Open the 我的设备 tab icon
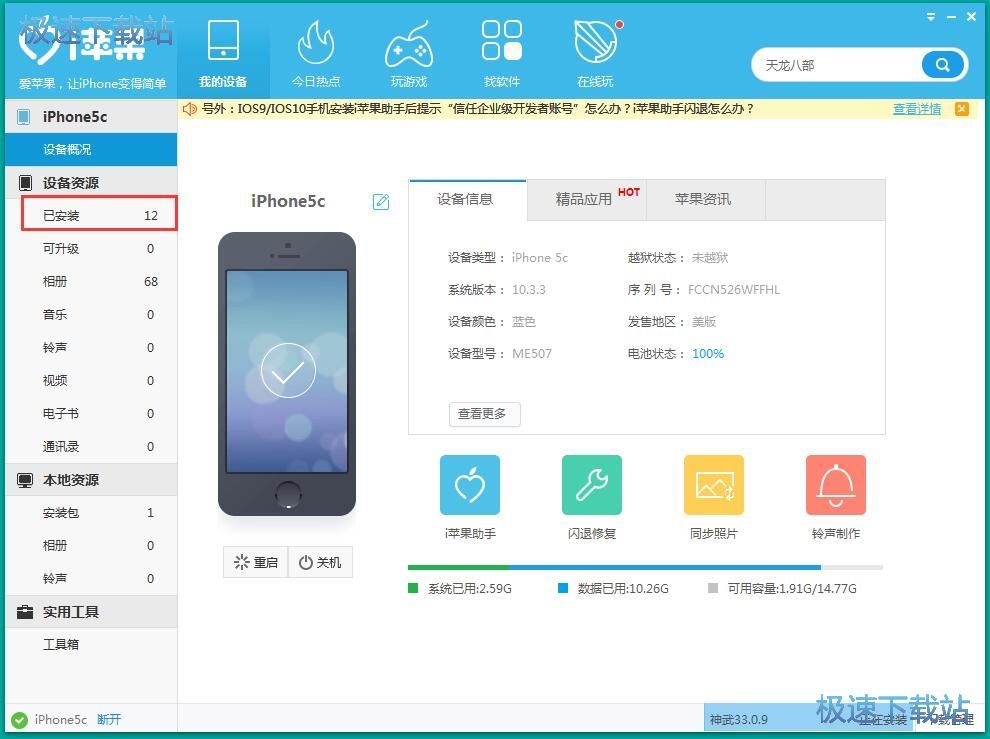Viewport: 990px width, 739px height. pyautogui.click(x=223, y=40)
